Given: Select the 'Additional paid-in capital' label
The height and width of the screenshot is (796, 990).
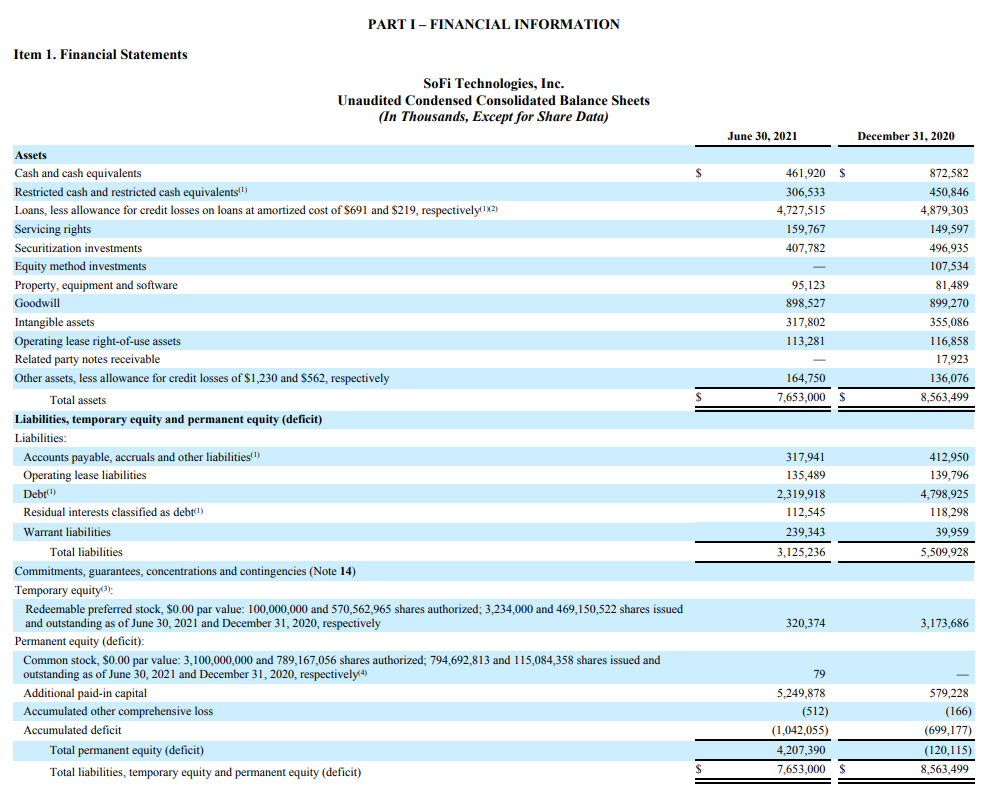Looking at the screenshot, I should tap(85, 693).
